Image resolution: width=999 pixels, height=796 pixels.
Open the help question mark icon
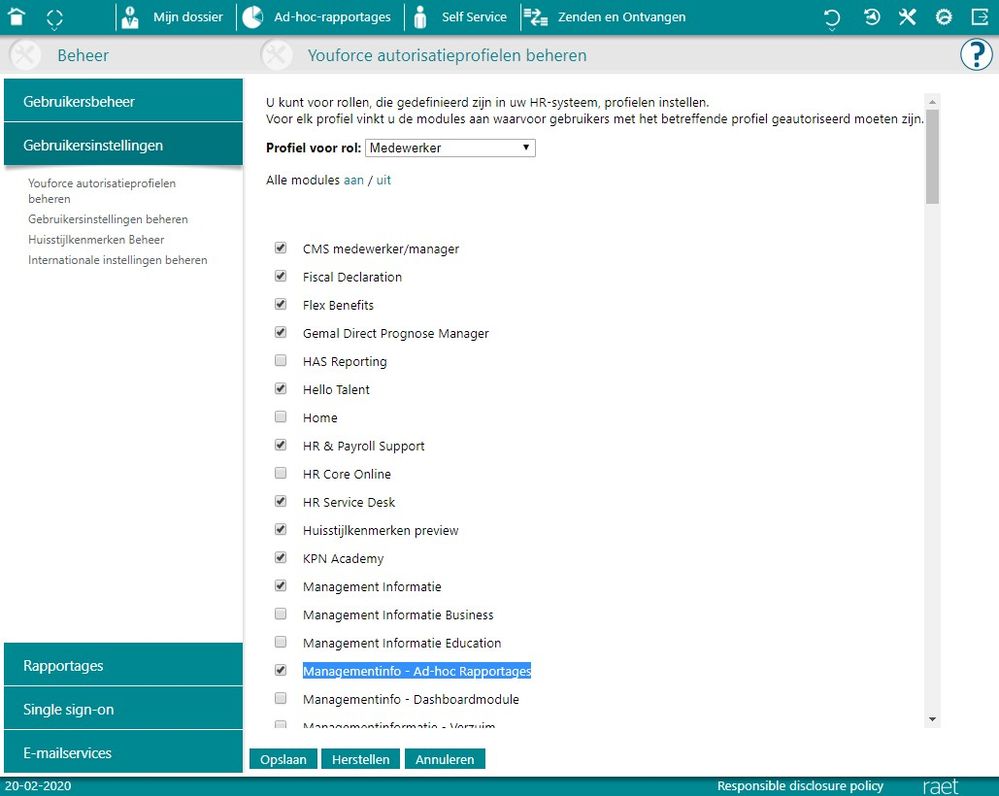[x=975, y=55]
